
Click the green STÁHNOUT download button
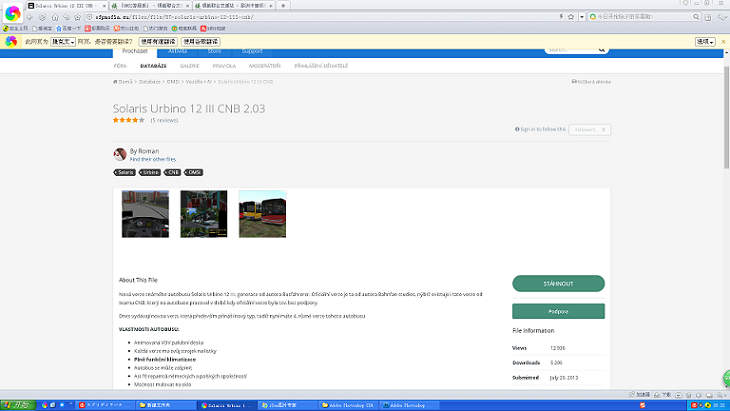(558, 284)
